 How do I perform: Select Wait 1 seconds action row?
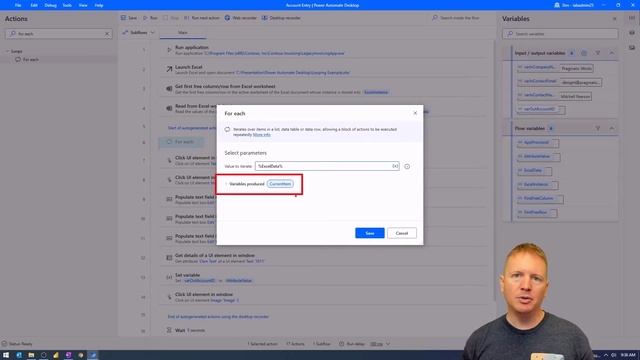[x=322, y=330]
